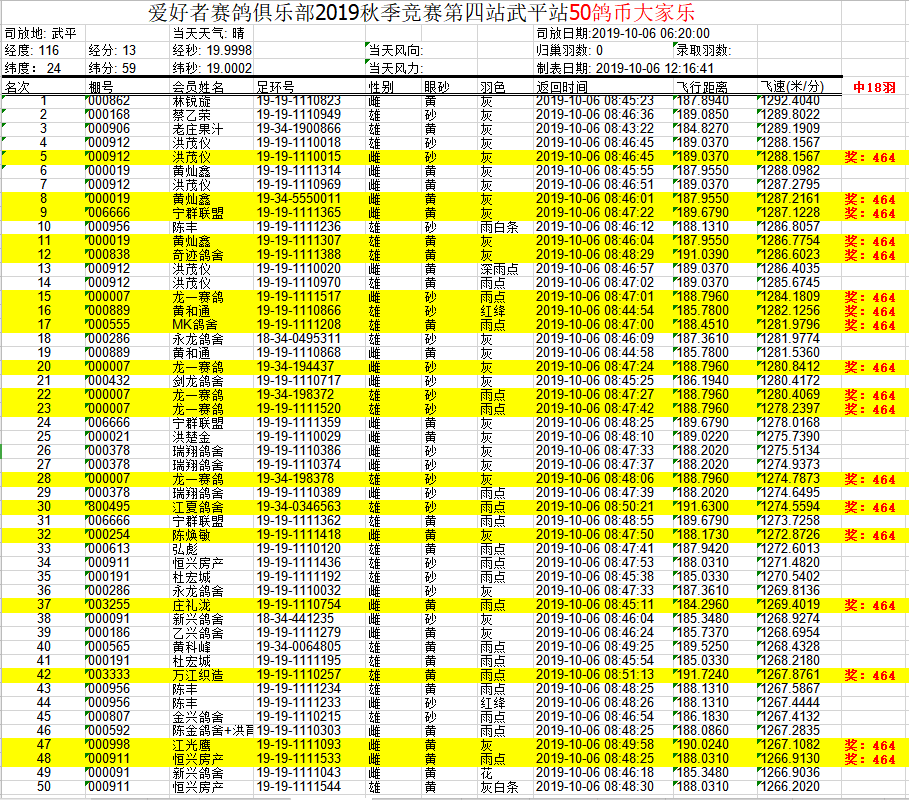This screenshot has height=800, width=909.
Task: Select feather color 雨白条 in rank 10
Action: 499,227
